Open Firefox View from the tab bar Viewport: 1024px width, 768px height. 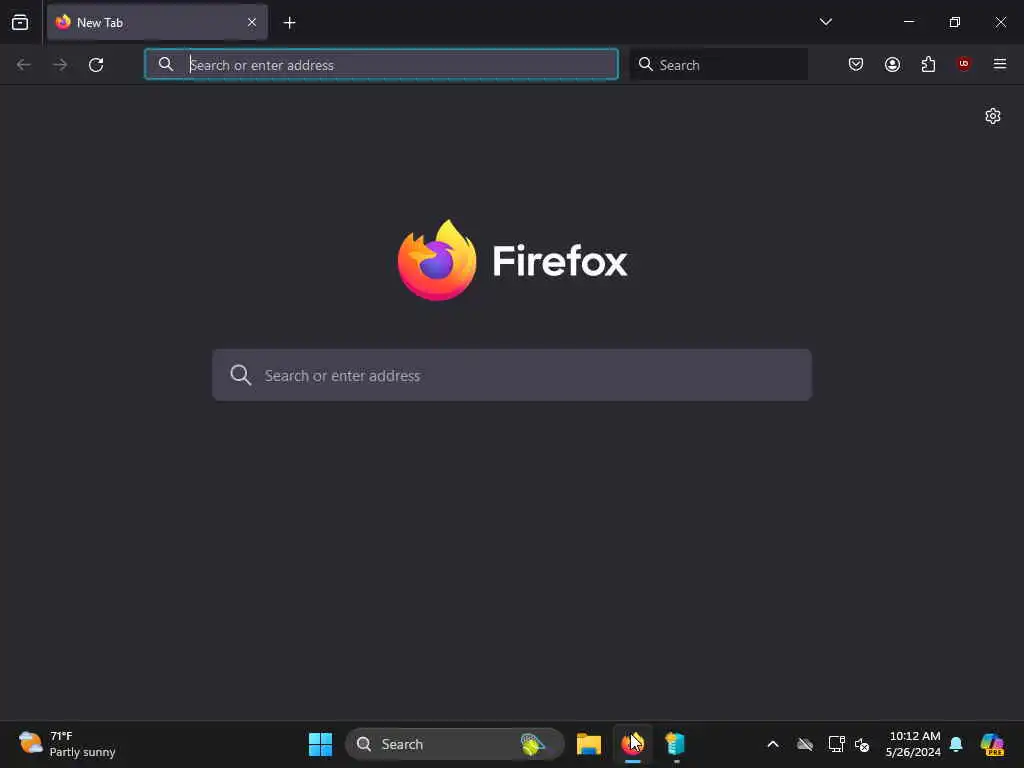point(20,22)
